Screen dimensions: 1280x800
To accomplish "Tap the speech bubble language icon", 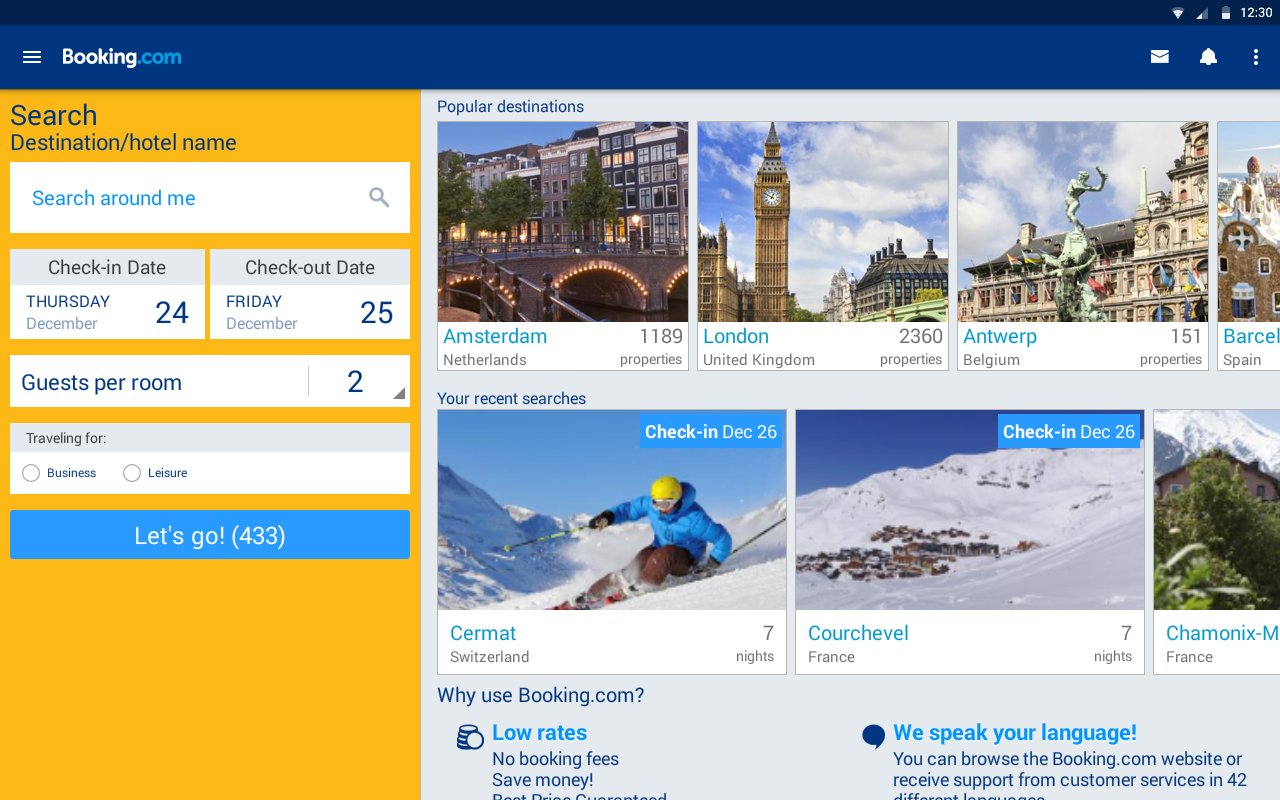I will pyautogui.click(x=873, y=737).
